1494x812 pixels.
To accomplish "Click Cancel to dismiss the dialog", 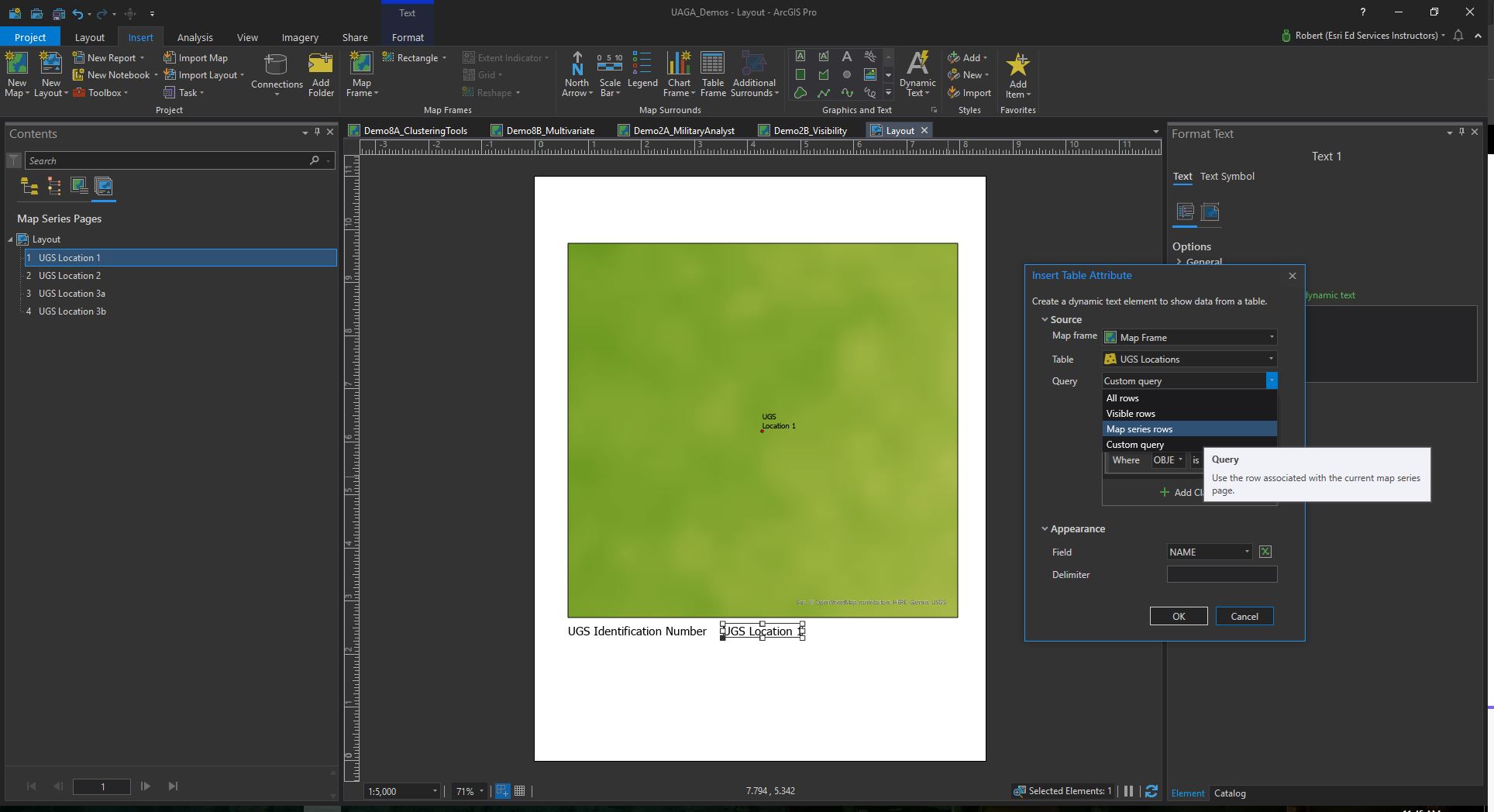I will coord(1244,616).
